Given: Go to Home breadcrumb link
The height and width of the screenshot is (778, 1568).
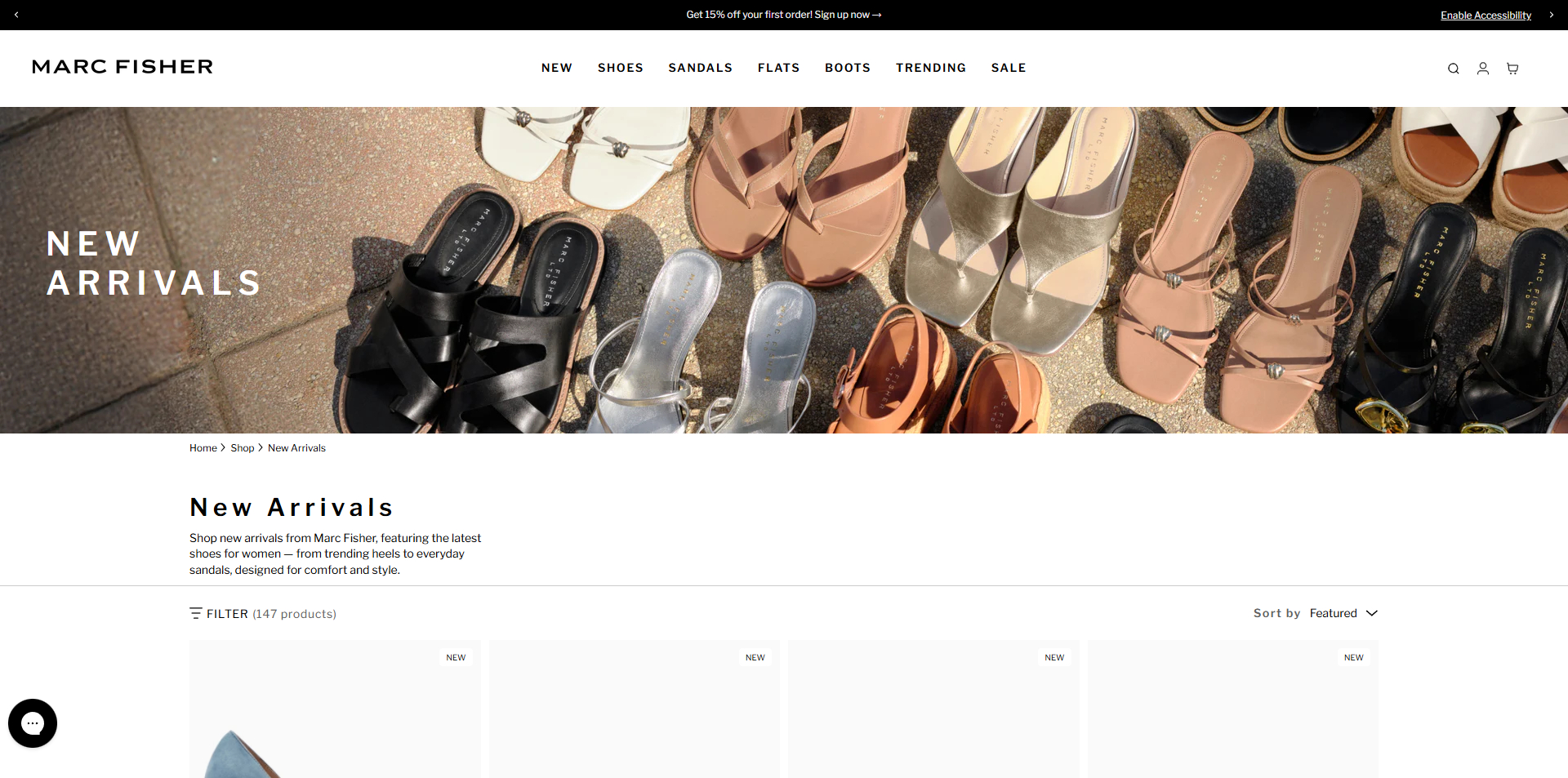Looking at the screenshot, I should pyautogui.click(x=203, y=448).
